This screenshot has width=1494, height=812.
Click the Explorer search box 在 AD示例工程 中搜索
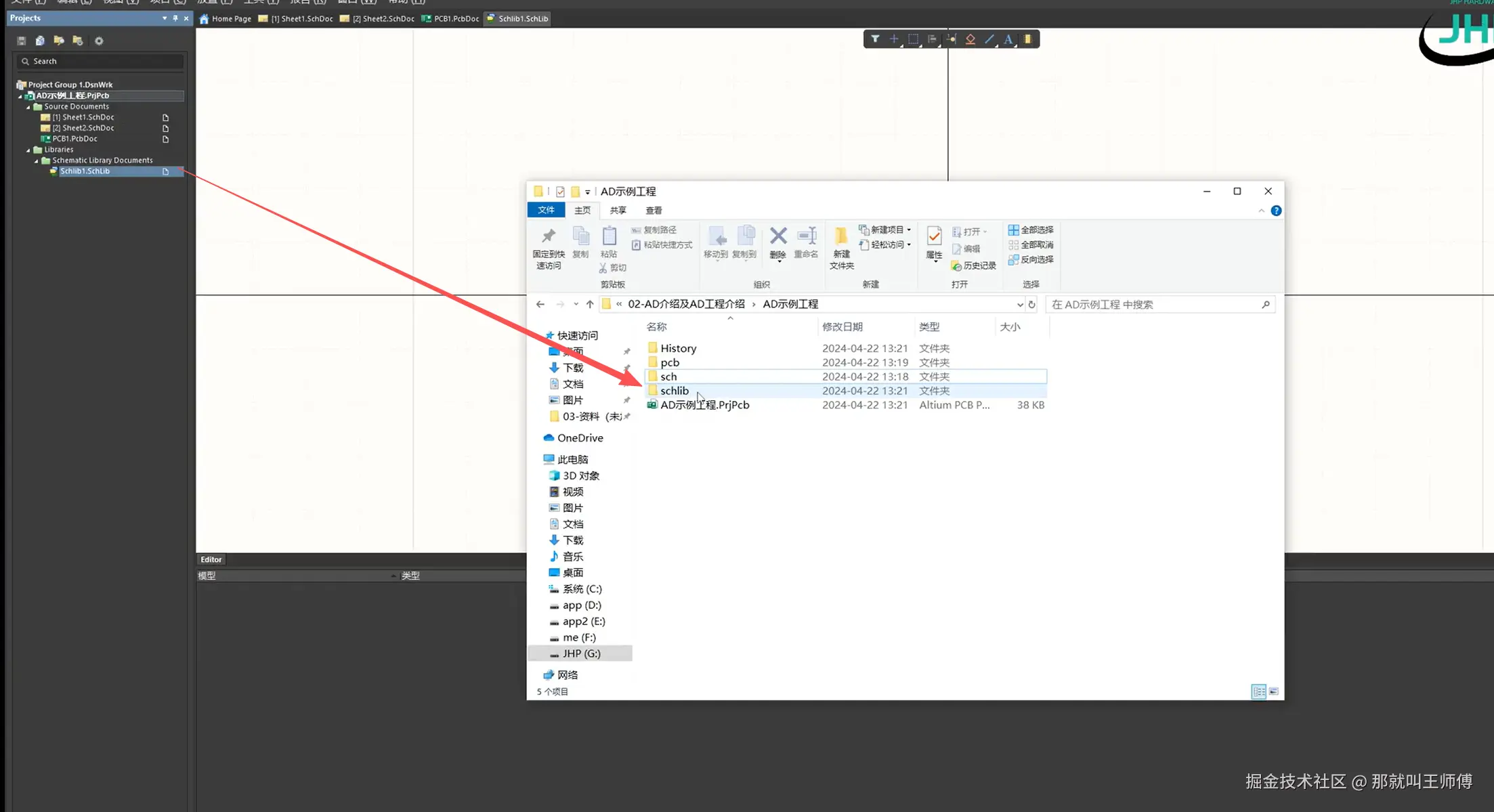point(1160,305)
